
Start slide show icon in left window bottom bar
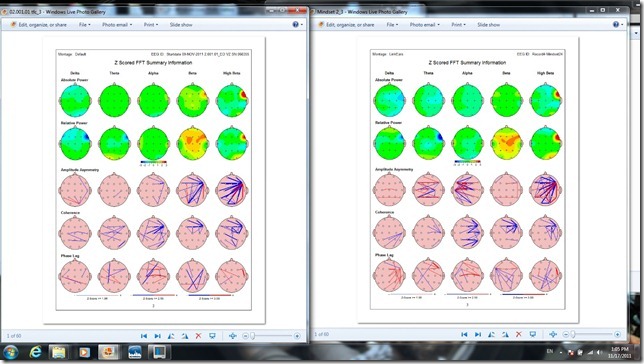click(x=212, y=336)
